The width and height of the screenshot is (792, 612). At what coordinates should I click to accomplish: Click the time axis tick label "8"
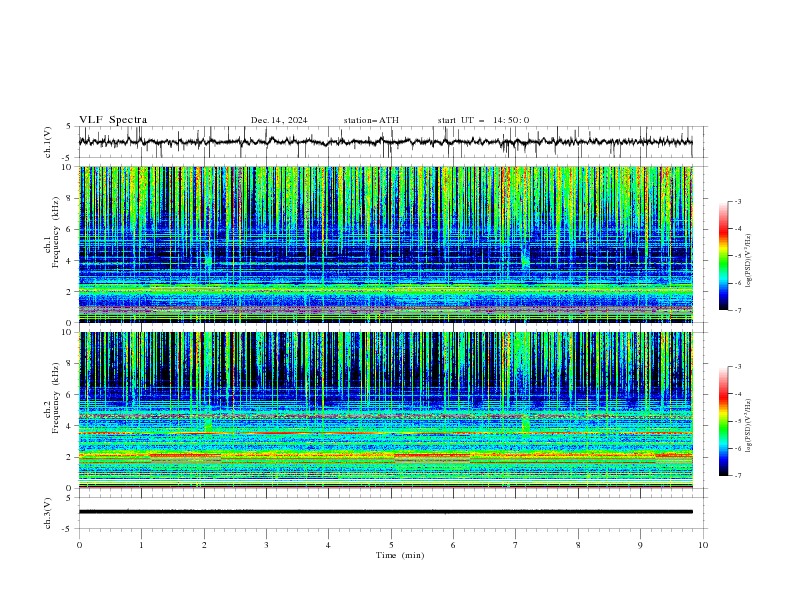coord(578,545)
